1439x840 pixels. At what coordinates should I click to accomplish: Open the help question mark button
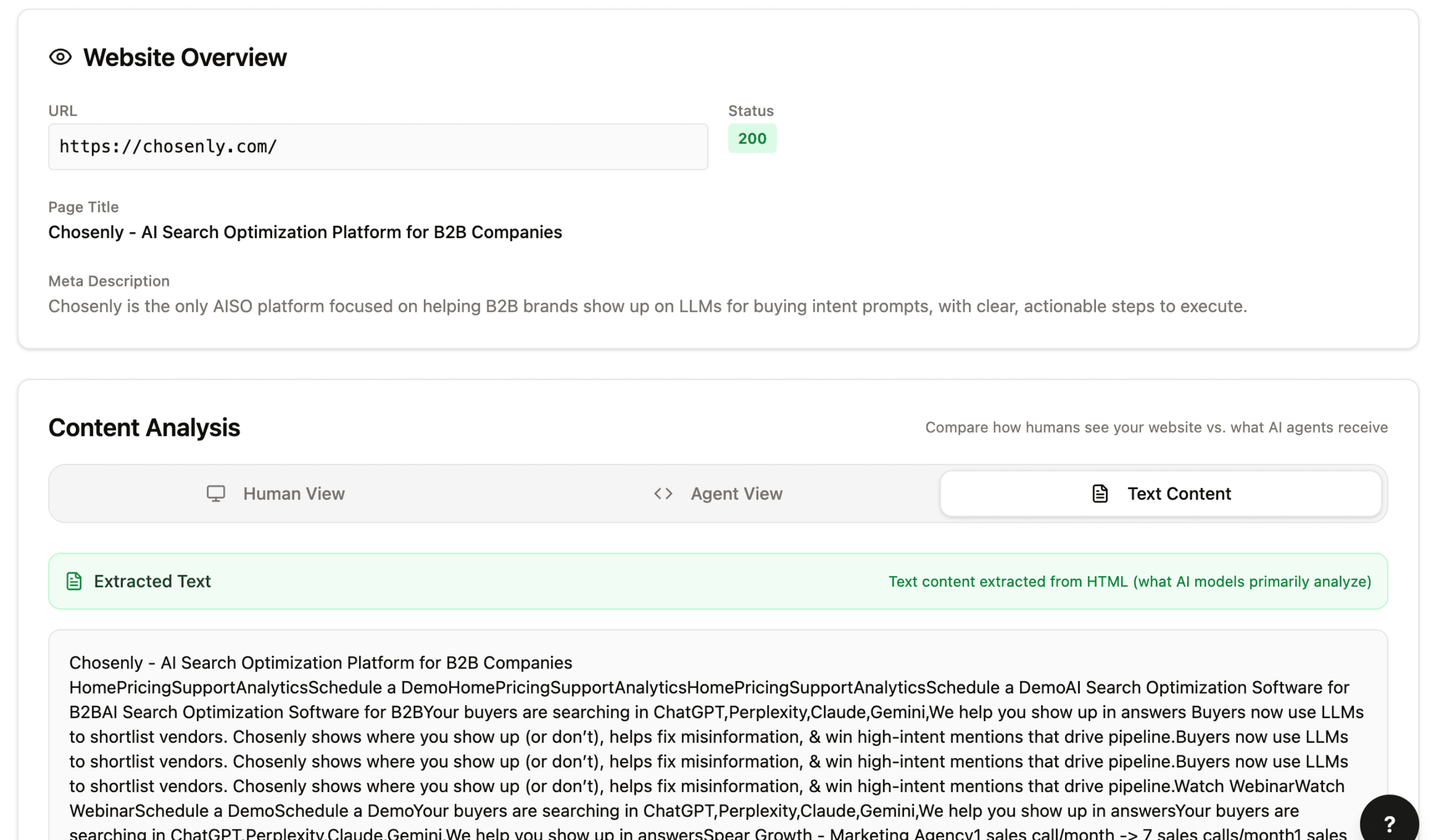click(1390, 823)
